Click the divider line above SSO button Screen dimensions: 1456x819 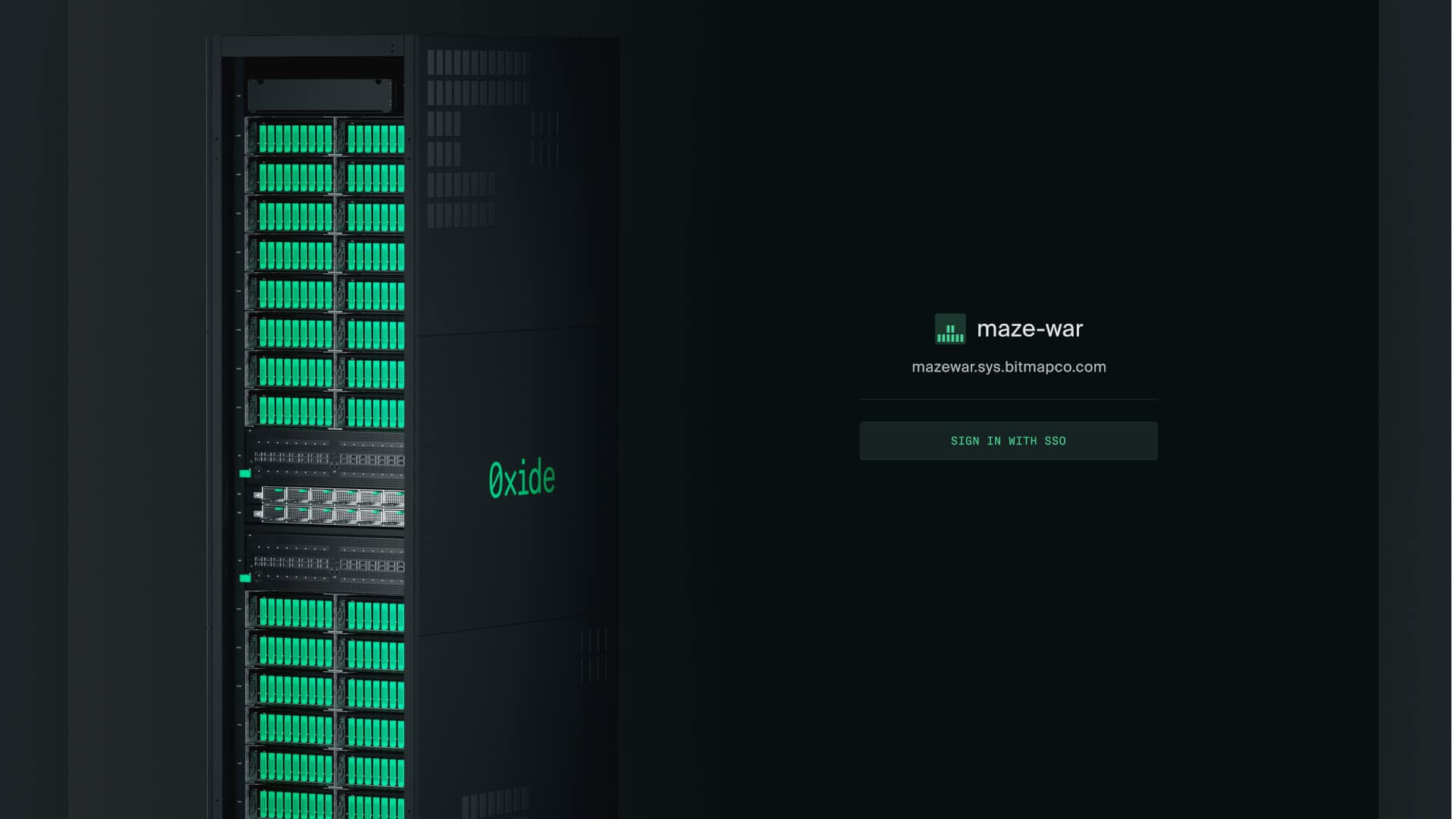click(1008, 399)
